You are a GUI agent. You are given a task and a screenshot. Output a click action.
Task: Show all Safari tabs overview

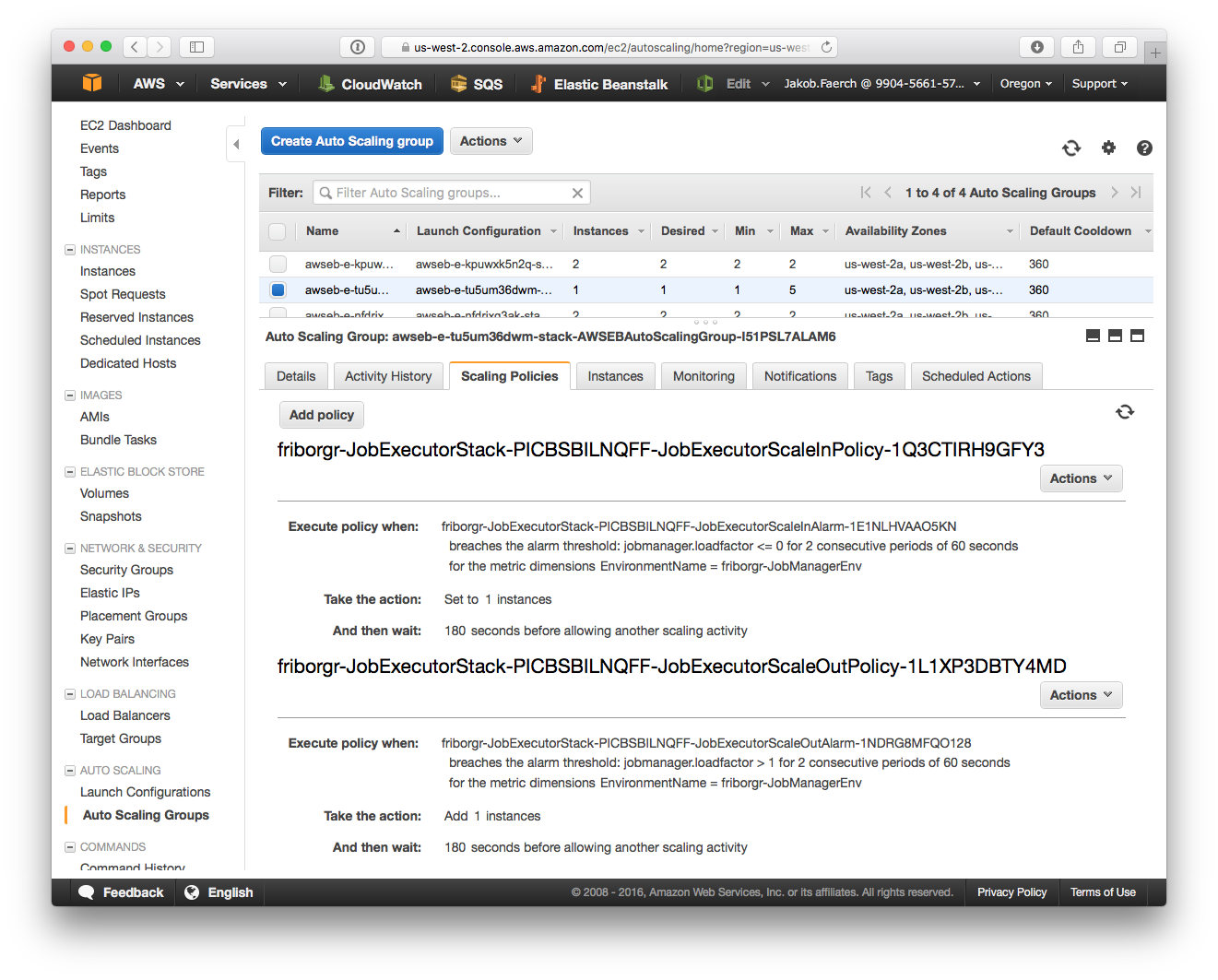pyautogui.click(x=1119, y=47)
